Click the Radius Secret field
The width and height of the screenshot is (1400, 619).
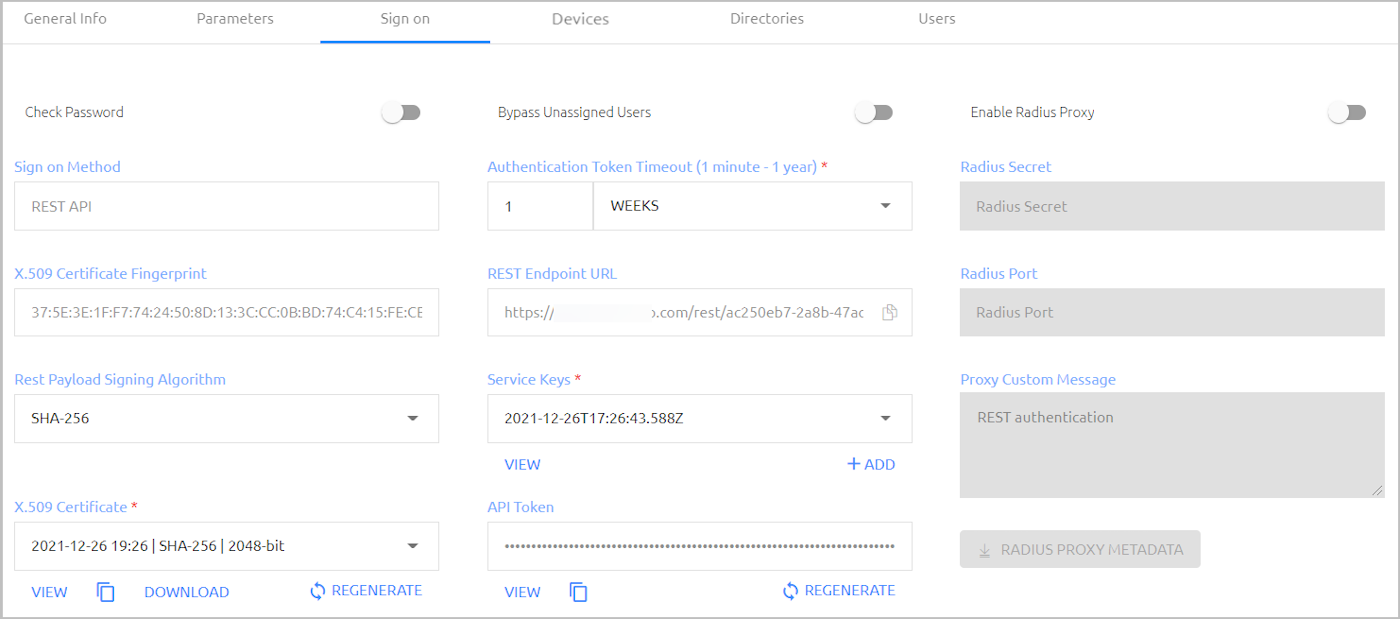[x=1172, y=206]
